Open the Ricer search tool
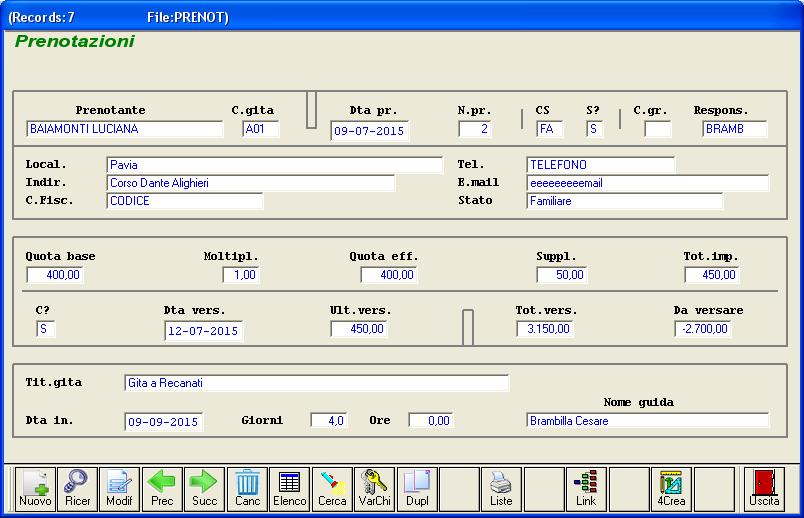 pos(77,489)
